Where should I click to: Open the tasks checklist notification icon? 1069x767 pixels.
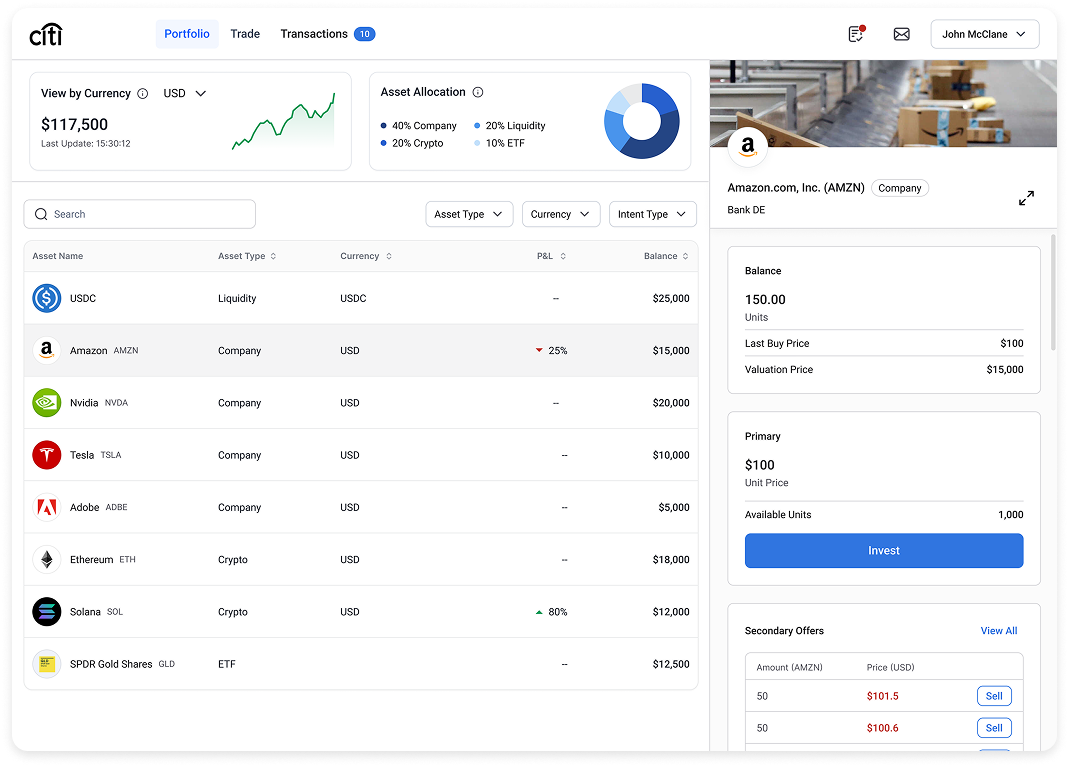click(856, 33)
